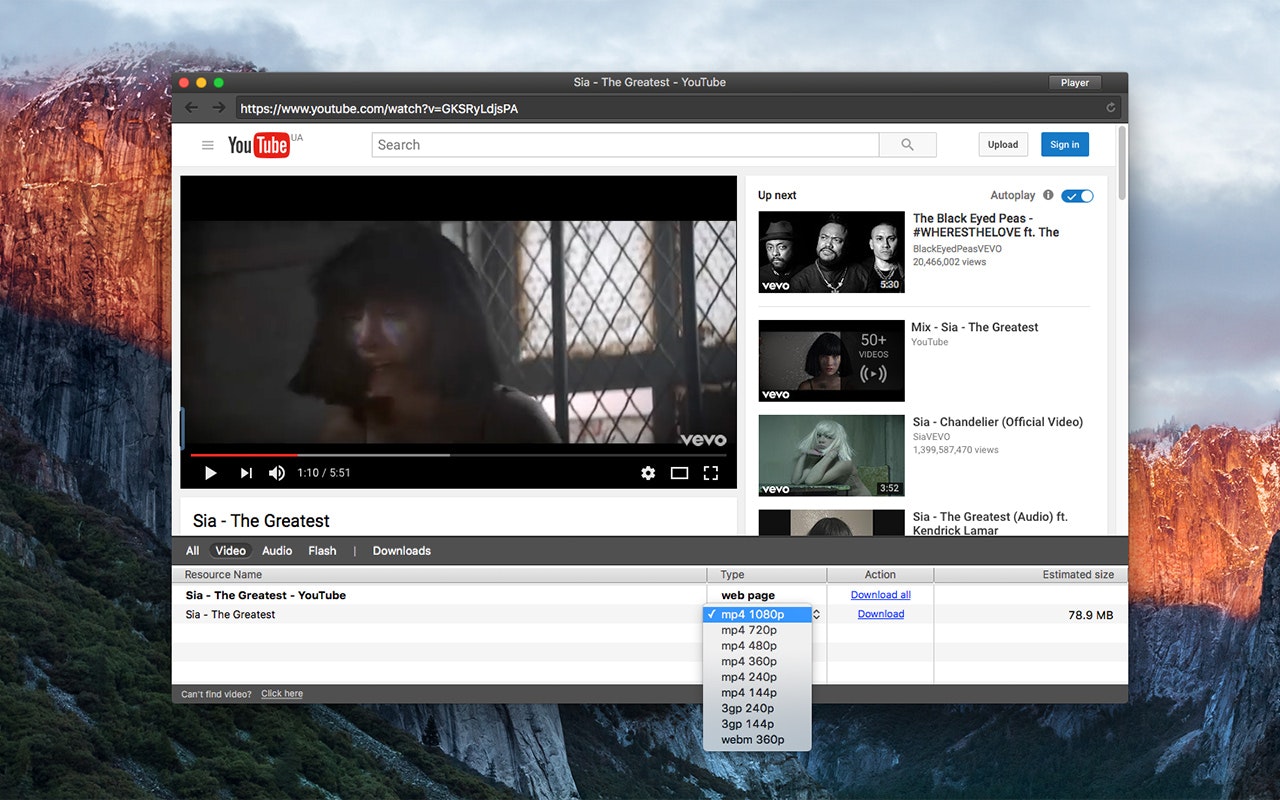The width and height of the screenshot is (1280, 800).
Task: Enter fullscreen mode
Action: (x=711, y=473)
